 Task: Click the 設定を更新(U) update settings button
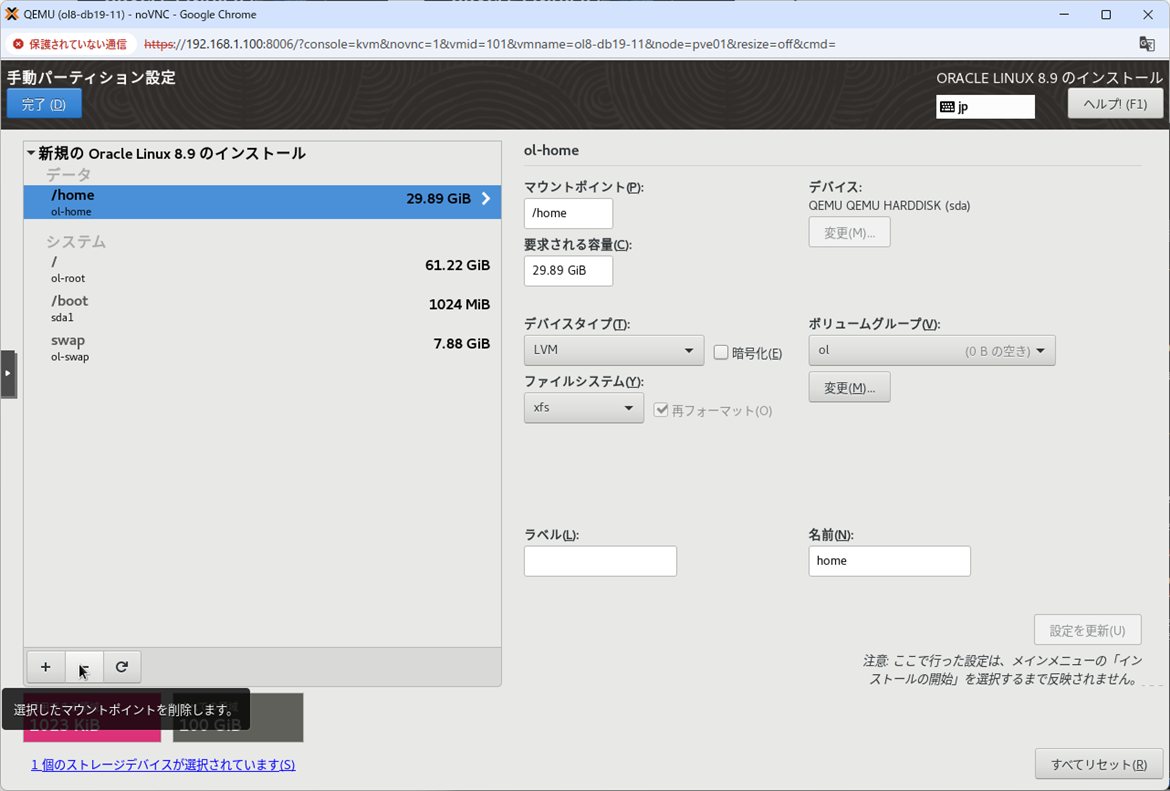[x=1087, y=631]
